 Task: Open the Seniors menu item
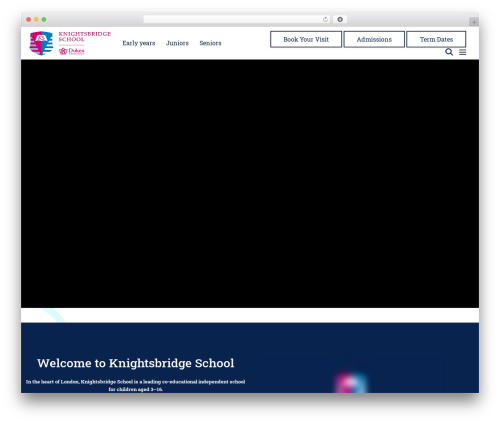click(x=210, y=43)
